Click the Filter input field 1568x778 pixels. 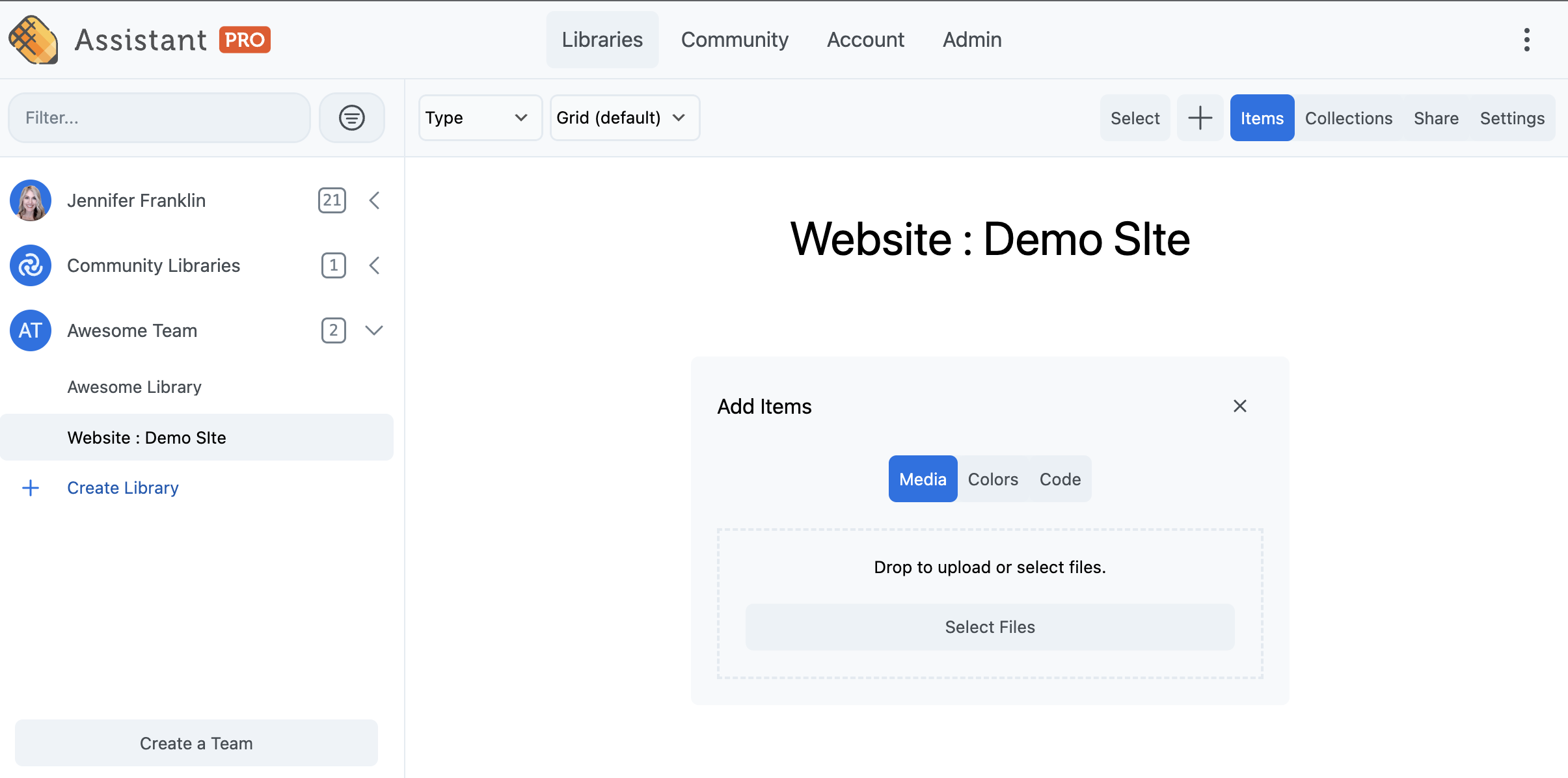click(160, 118)
